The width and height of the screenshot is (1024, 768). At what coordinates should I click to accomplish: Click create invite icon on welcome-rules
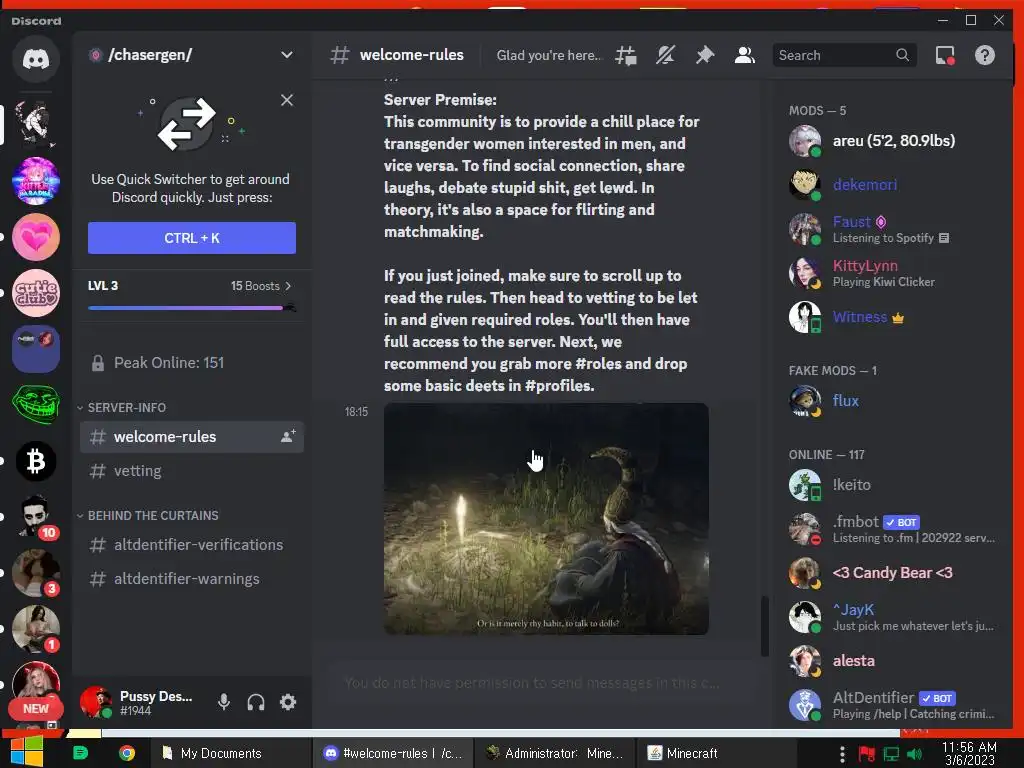pyautogui.click(x=288, y=436)
